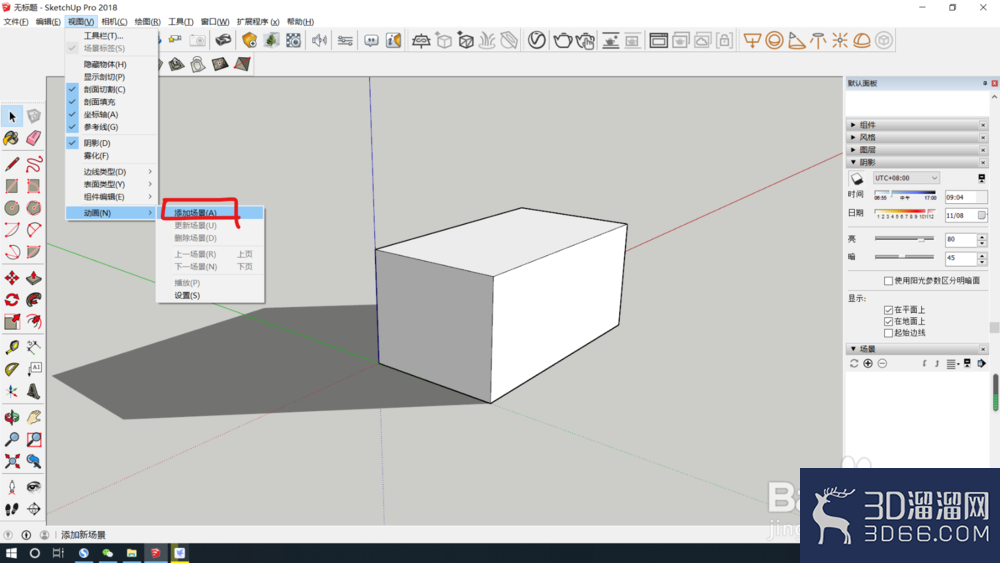Select the Tape Measure tool

tap(11, 347)
